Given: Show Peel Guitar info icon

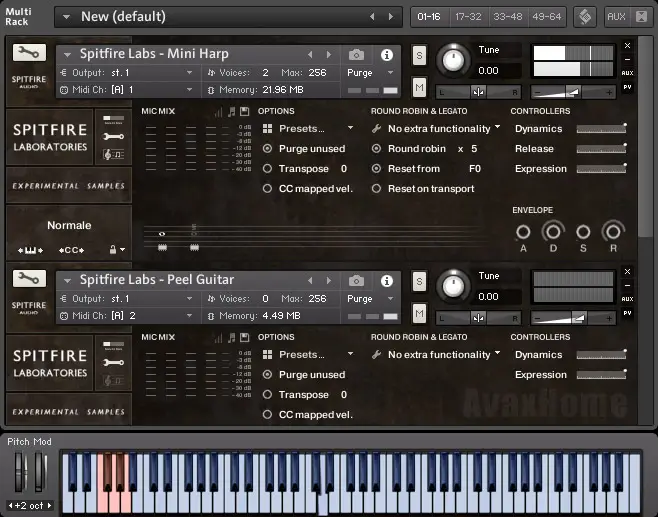Looking at the screenshot, I should [387, 281].
